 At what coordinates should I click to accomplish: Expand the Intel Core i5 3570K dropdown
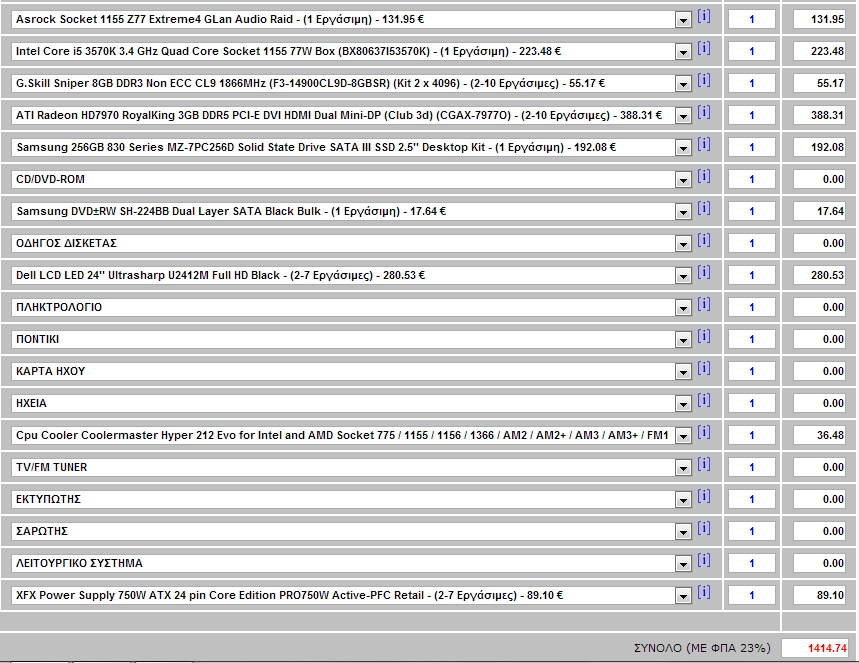(683, 52)
